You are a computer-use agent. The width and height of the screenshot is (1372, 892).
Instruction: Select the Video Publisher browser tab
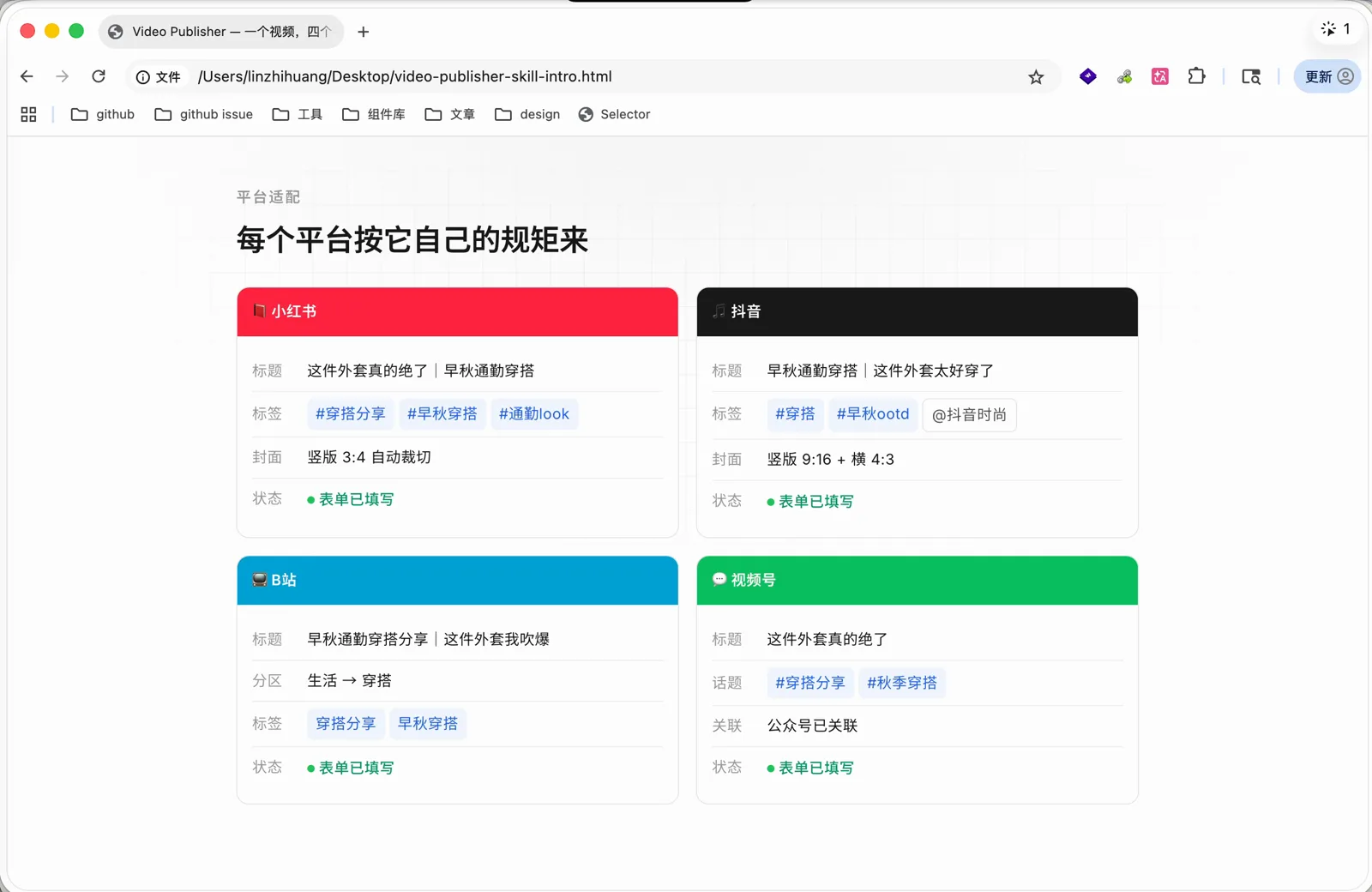pos(221,32)
